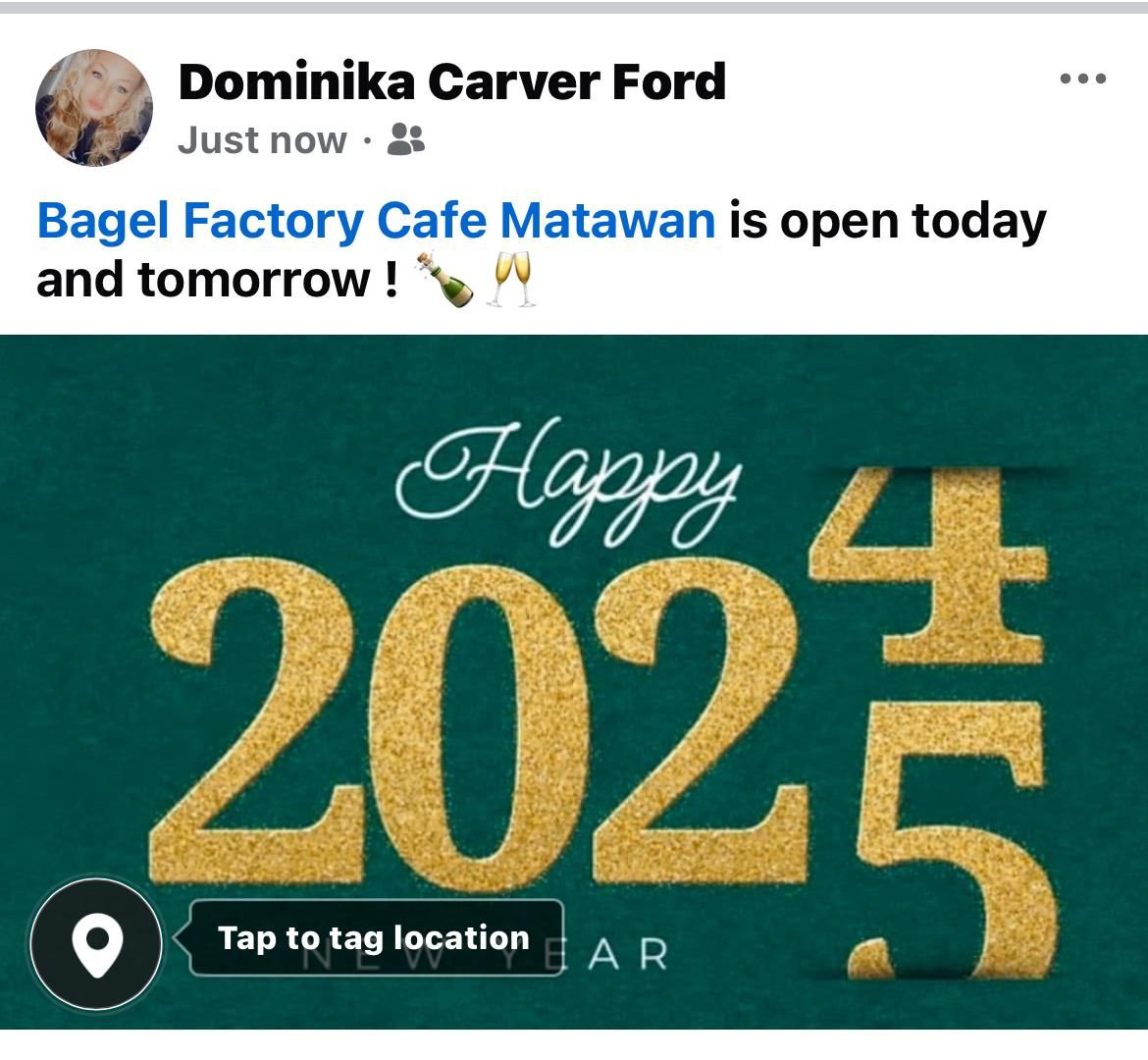Tap the location pin icon

click(x=96, y=943)
